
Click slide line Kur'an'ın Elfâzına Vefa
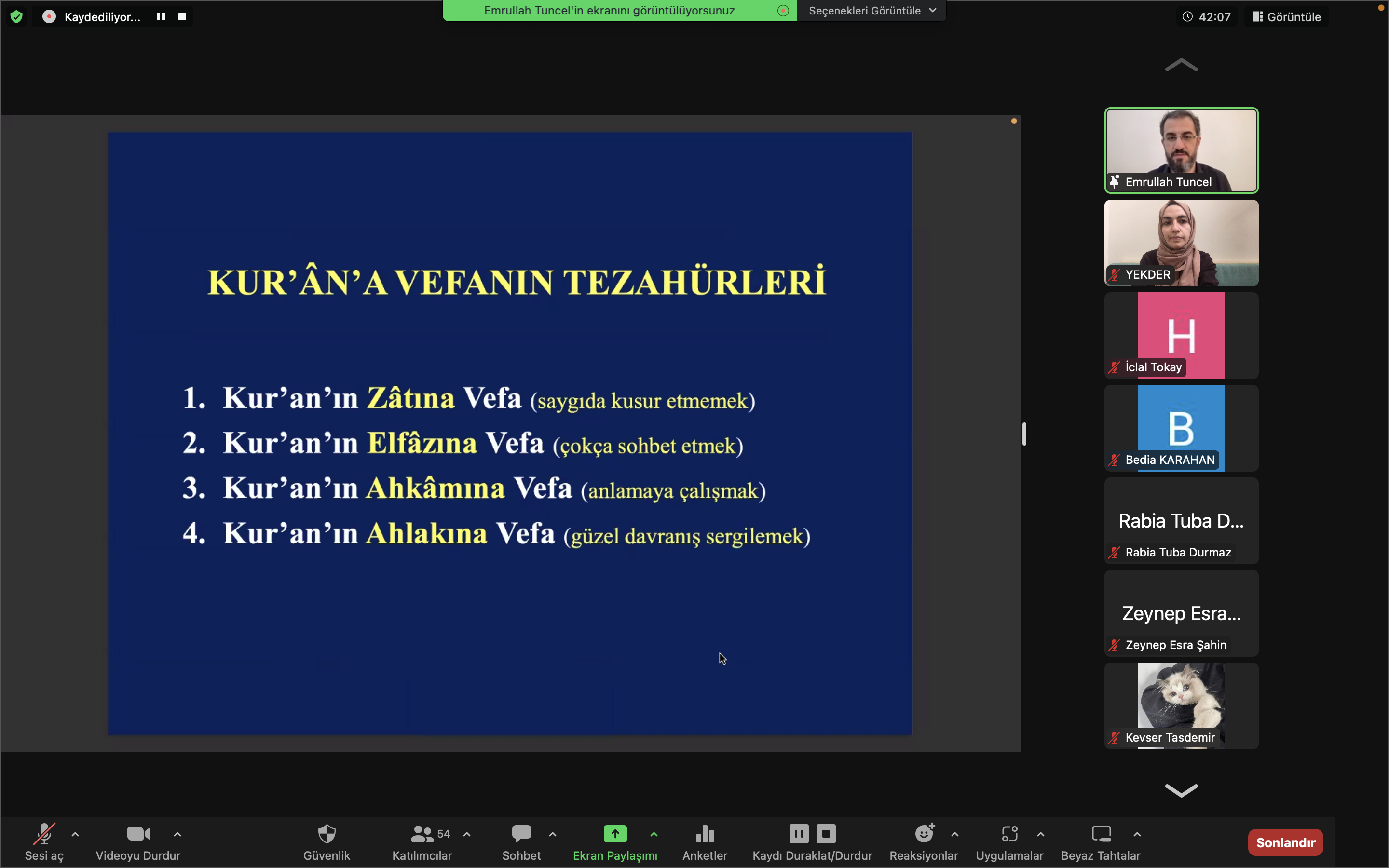463,444
